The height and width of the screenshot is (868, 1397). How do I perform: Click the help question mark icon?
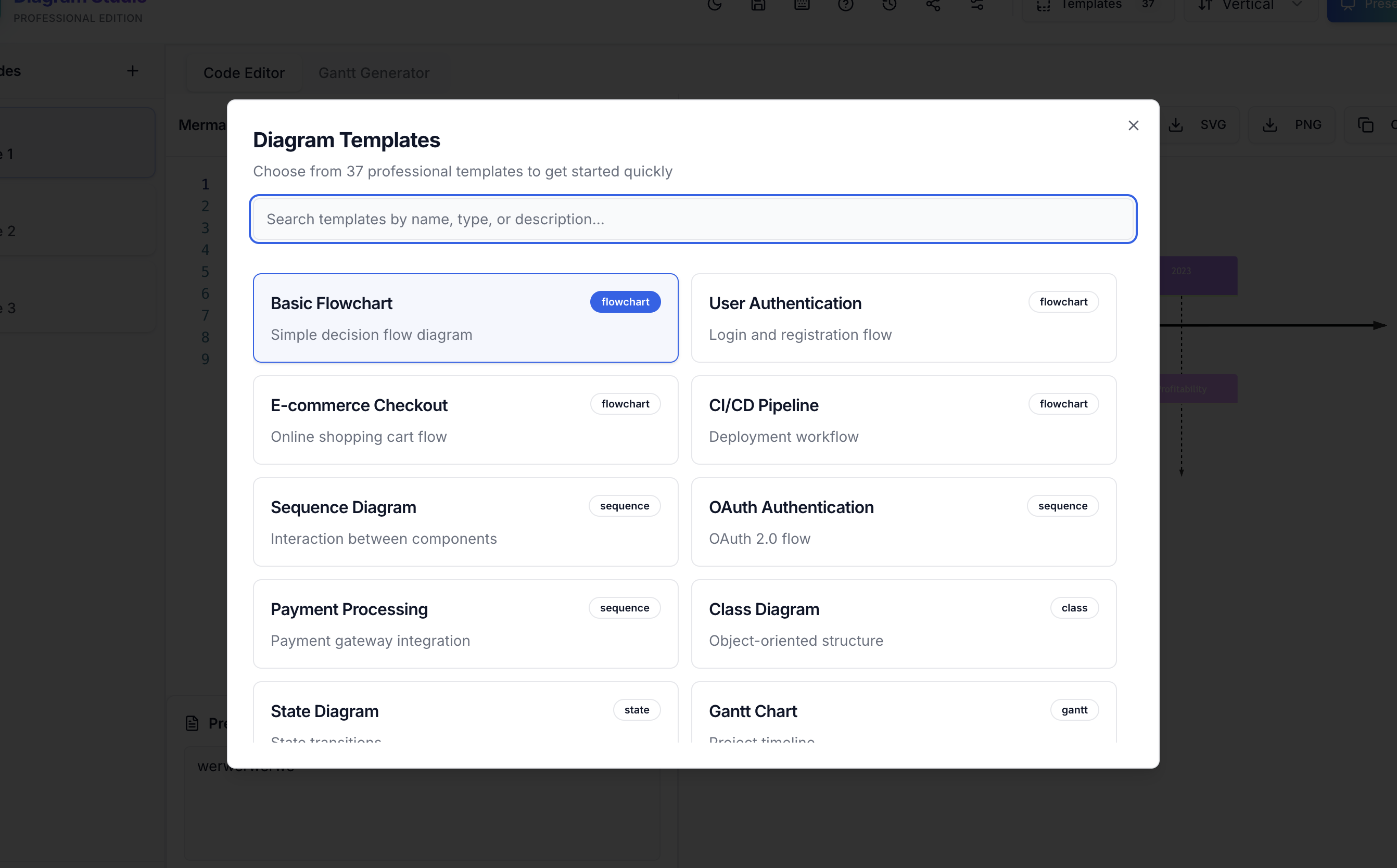point(845,5)
